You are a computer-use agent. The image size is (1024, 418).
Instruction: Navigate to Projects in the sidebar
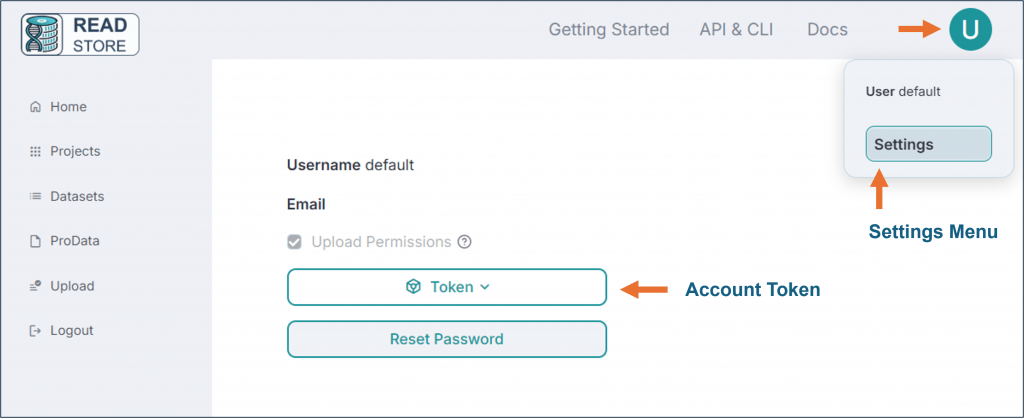pos(75,152)
